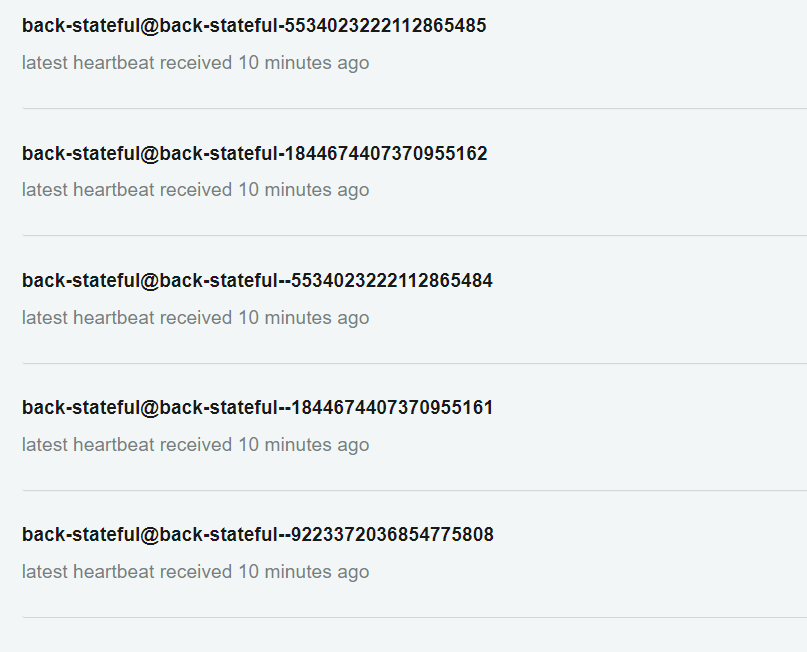
Task: Click divider line below the 5534023222112865485 entry
Action: pos(415,109)
